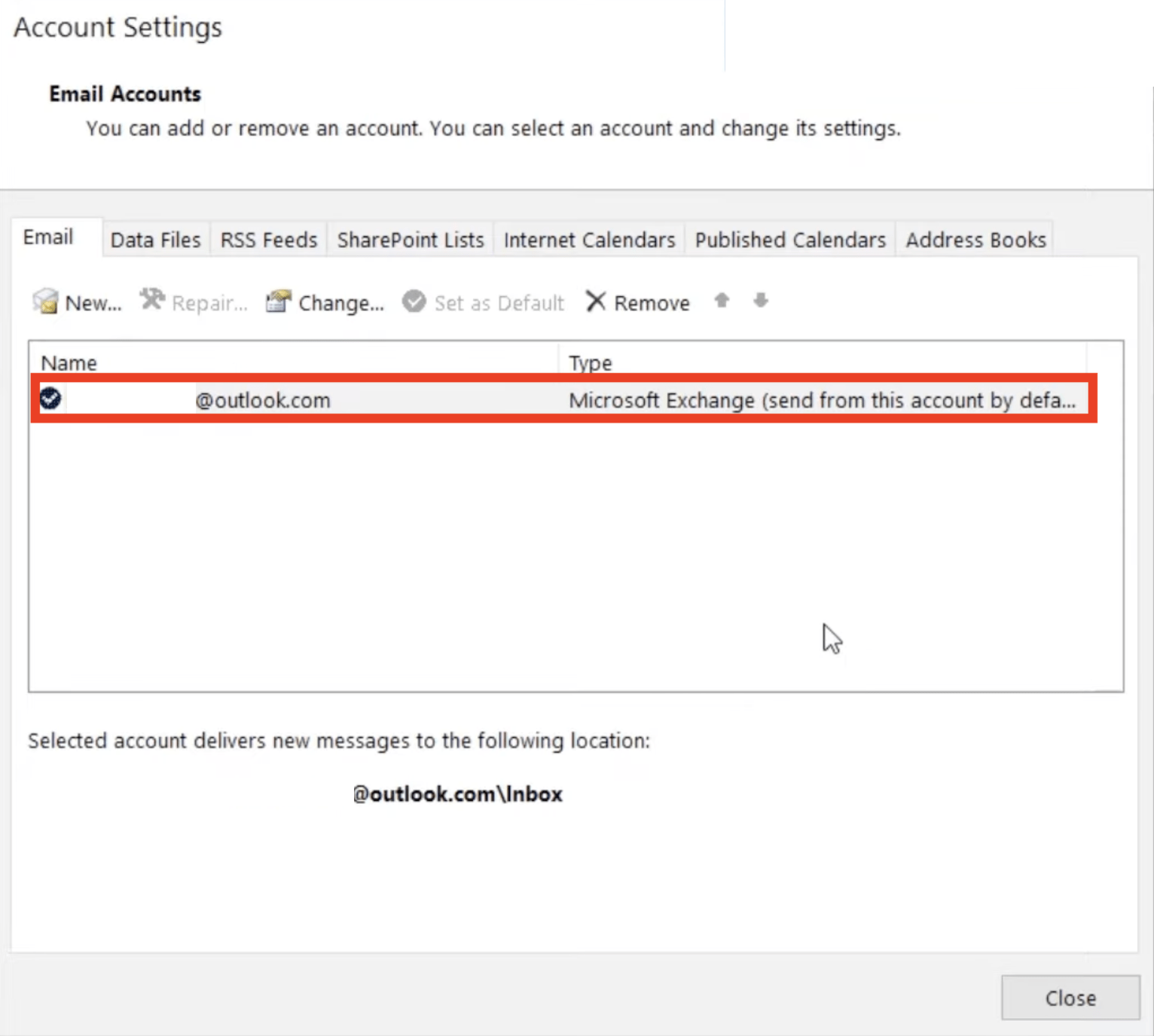Open the Data Files tab
1154x1036 pixels.
pos(156,240)
